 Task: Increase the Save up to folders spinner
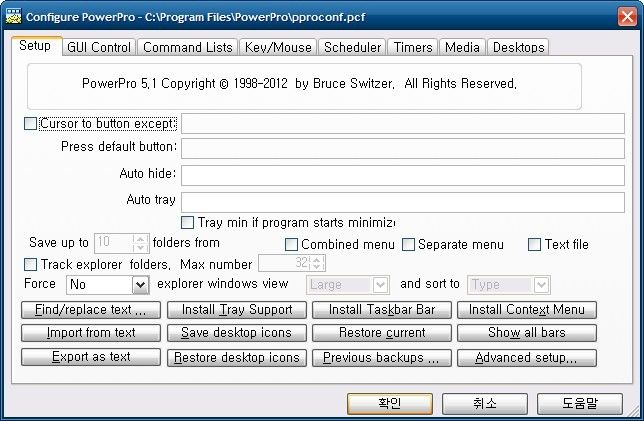[140, 239]
